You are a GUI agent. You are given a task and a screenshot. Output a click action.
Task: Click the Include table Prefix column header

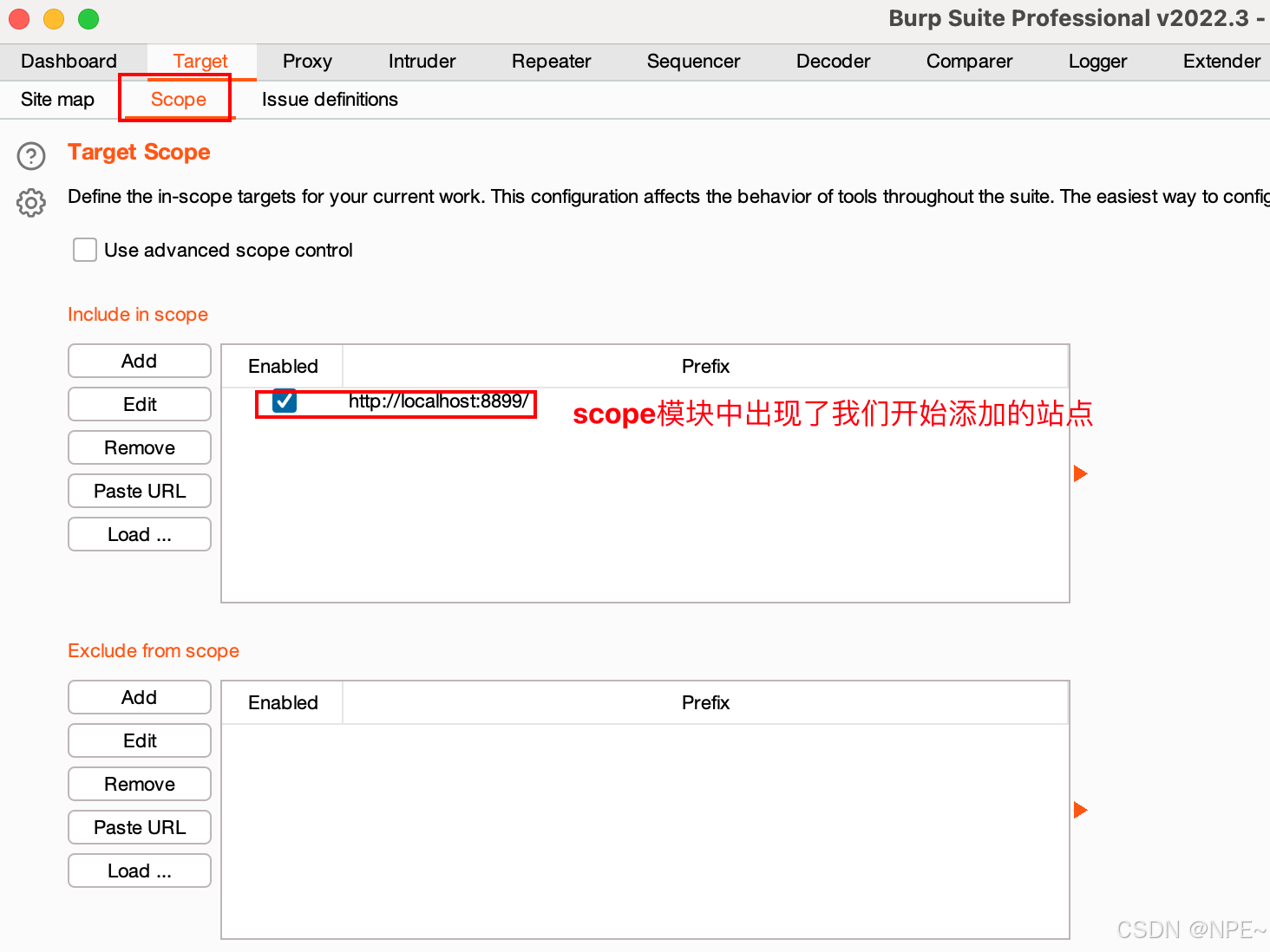(x=705, y=366)
